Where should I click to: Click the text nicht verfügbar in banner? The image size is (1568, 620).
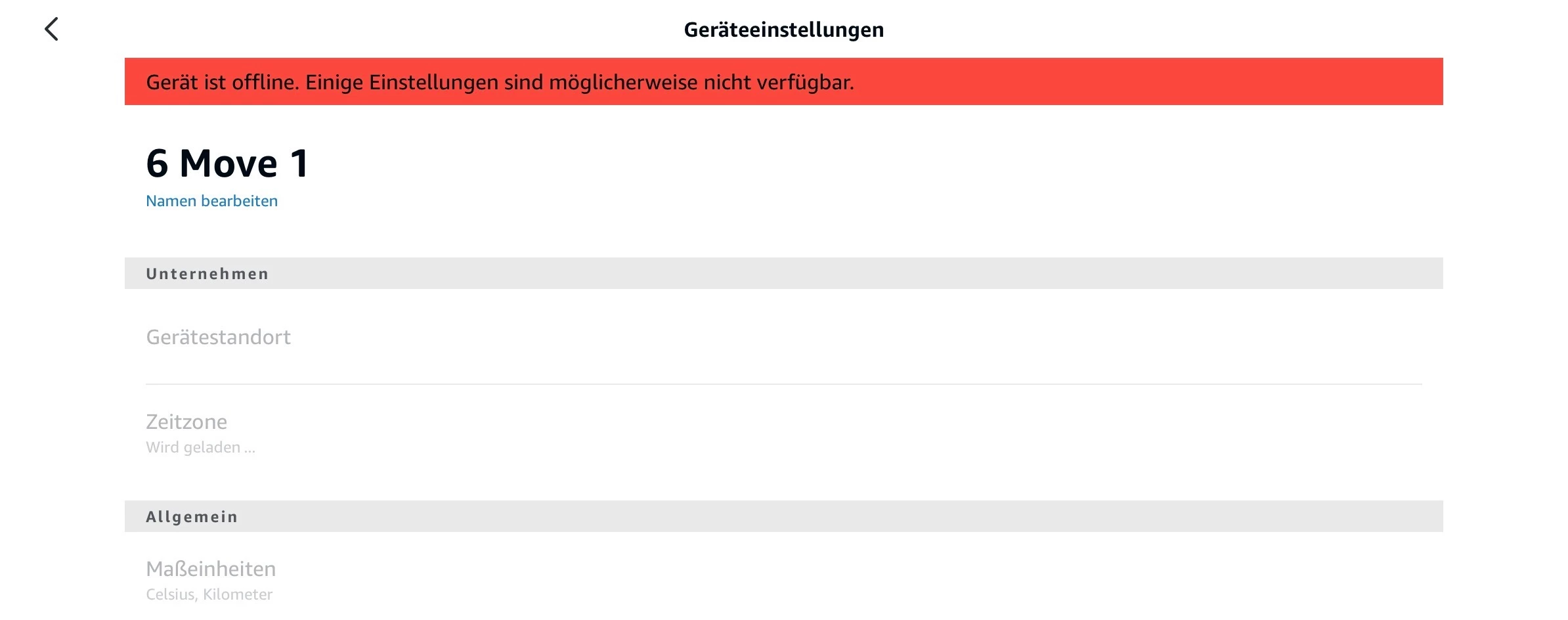pyautogui.click(x=779, y=82)
